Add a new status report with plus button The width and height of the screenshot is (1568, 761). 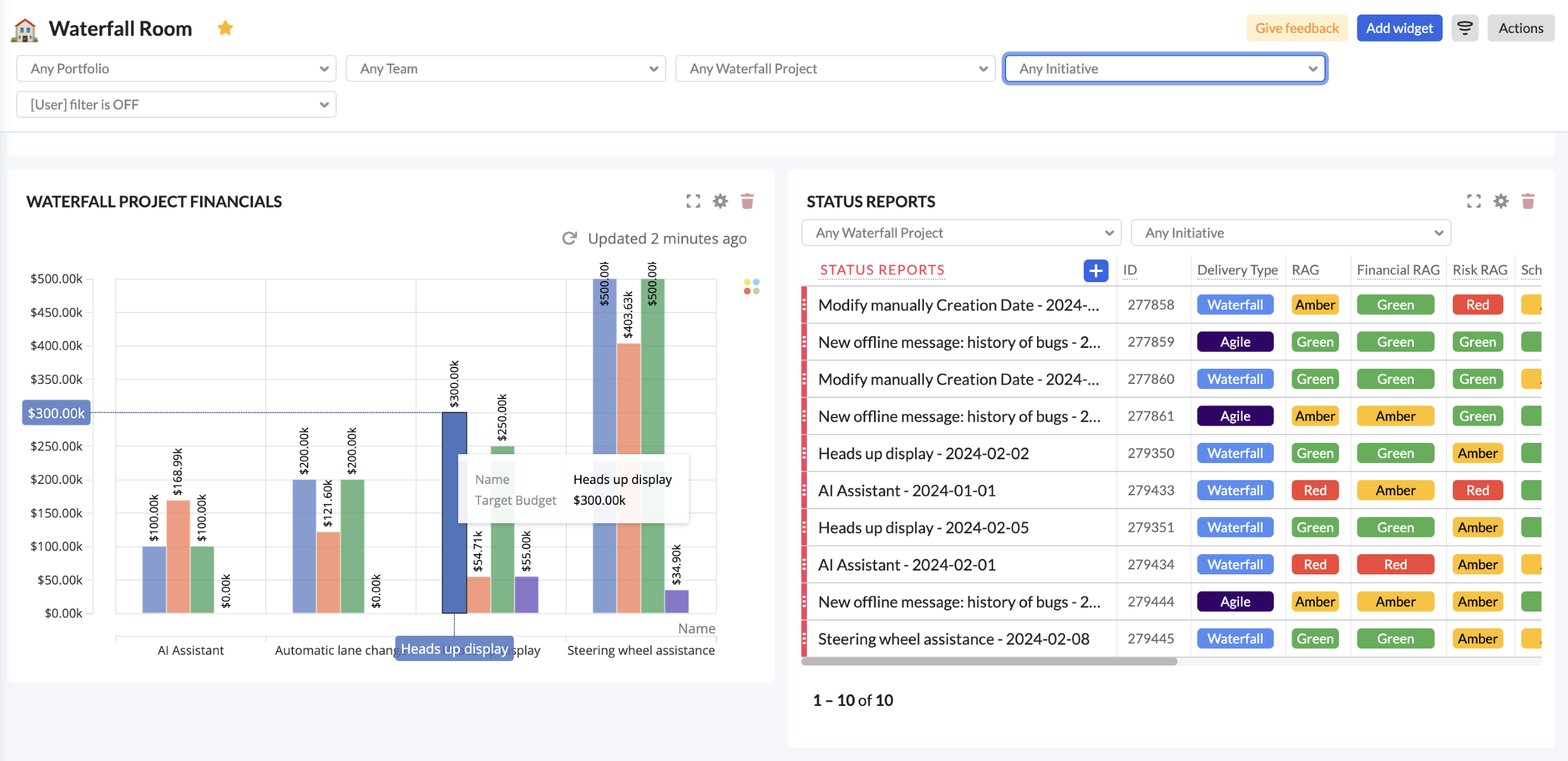[x=1096, y=270]
